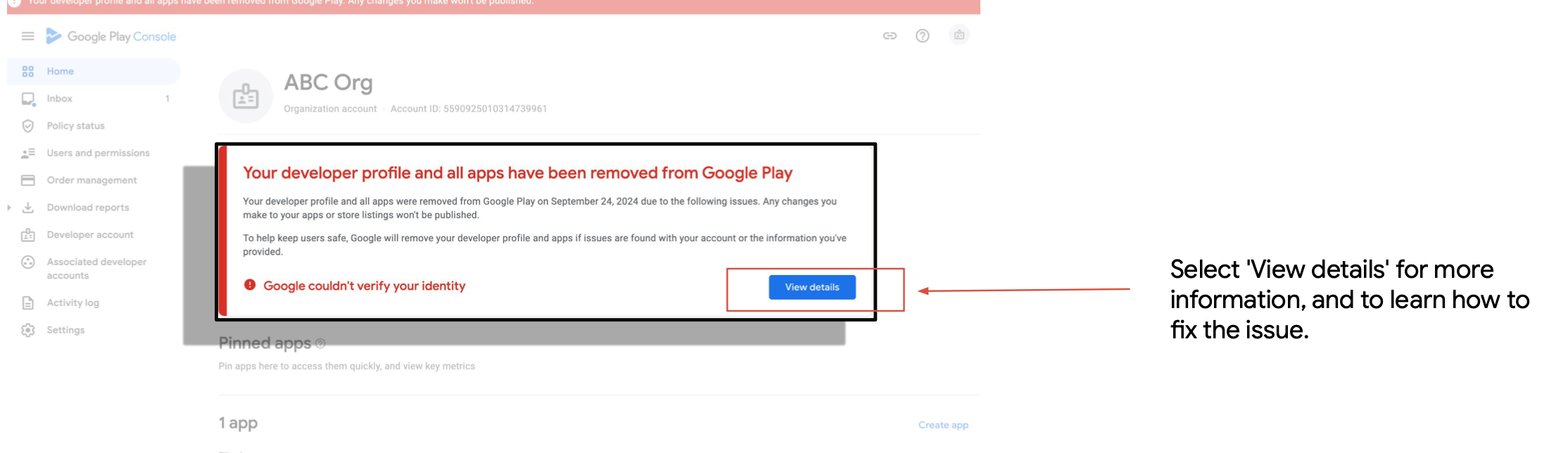The width and height of the screenshot is (1568, 453).
Task: Click the Policy status shield icon
Action: pos(28,126)
